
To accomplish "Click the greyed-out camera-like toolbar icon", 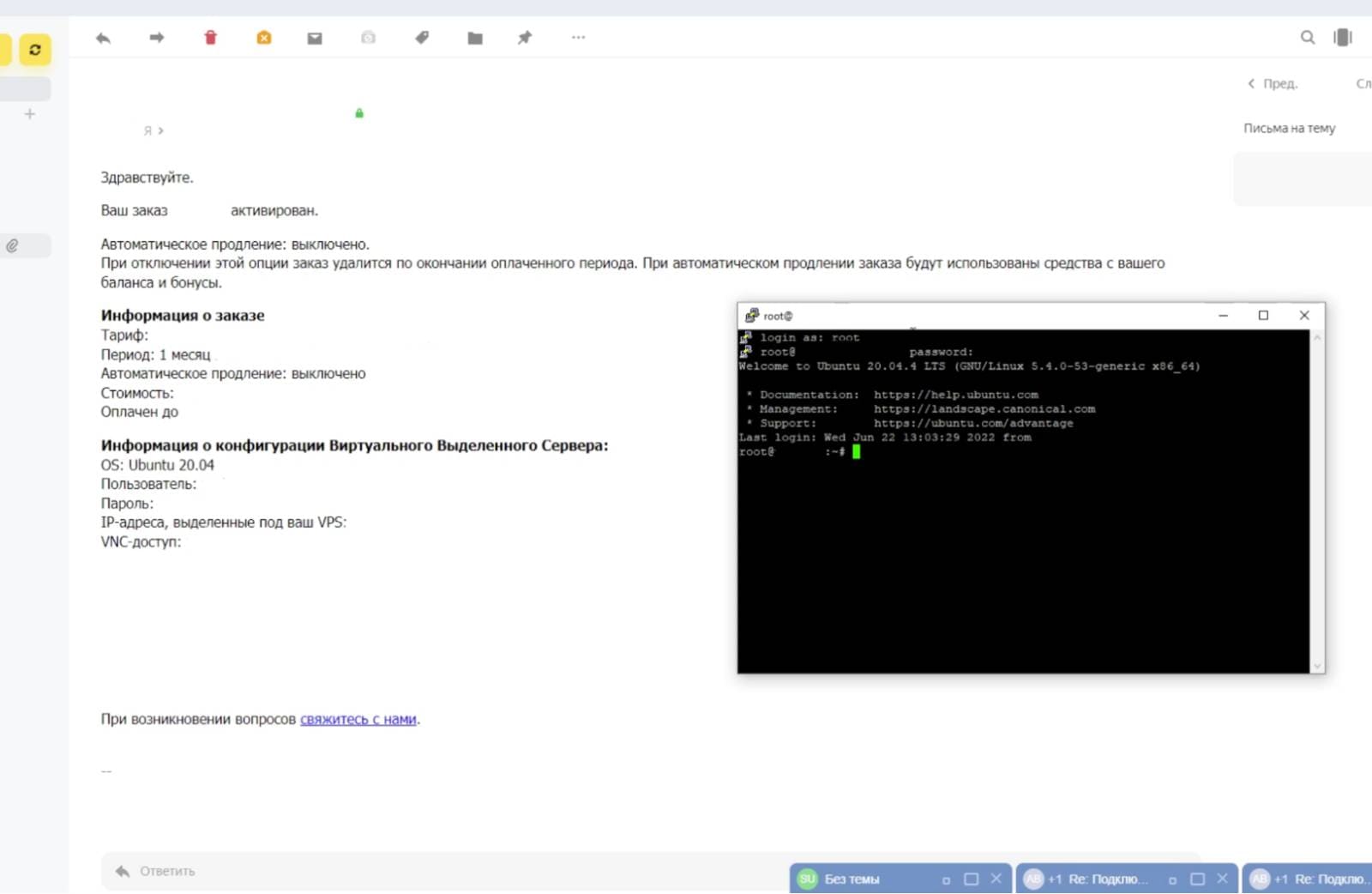I will coord(369,38).
